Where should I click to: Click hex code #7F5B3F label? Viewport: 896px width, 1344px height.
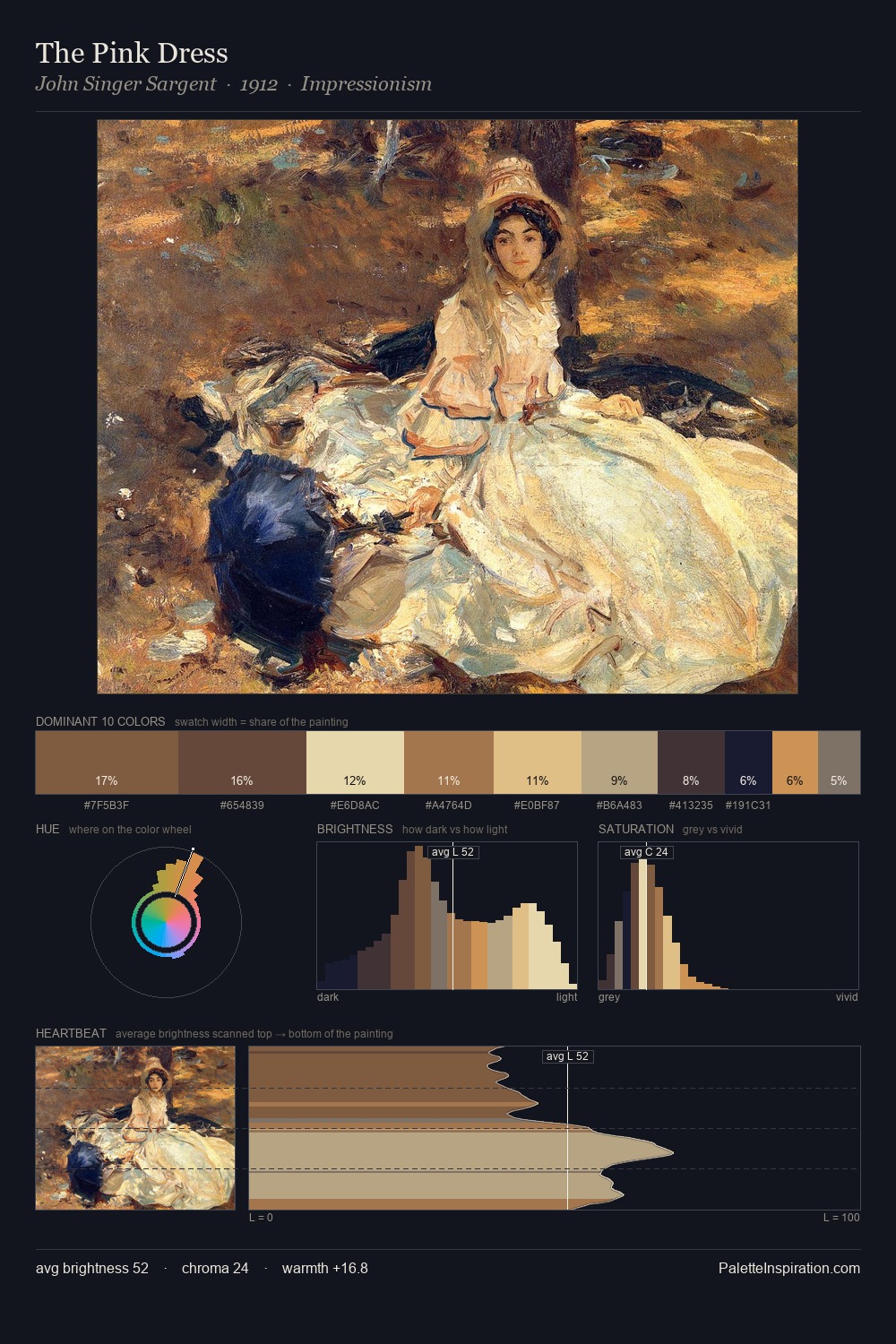(107, 805)
